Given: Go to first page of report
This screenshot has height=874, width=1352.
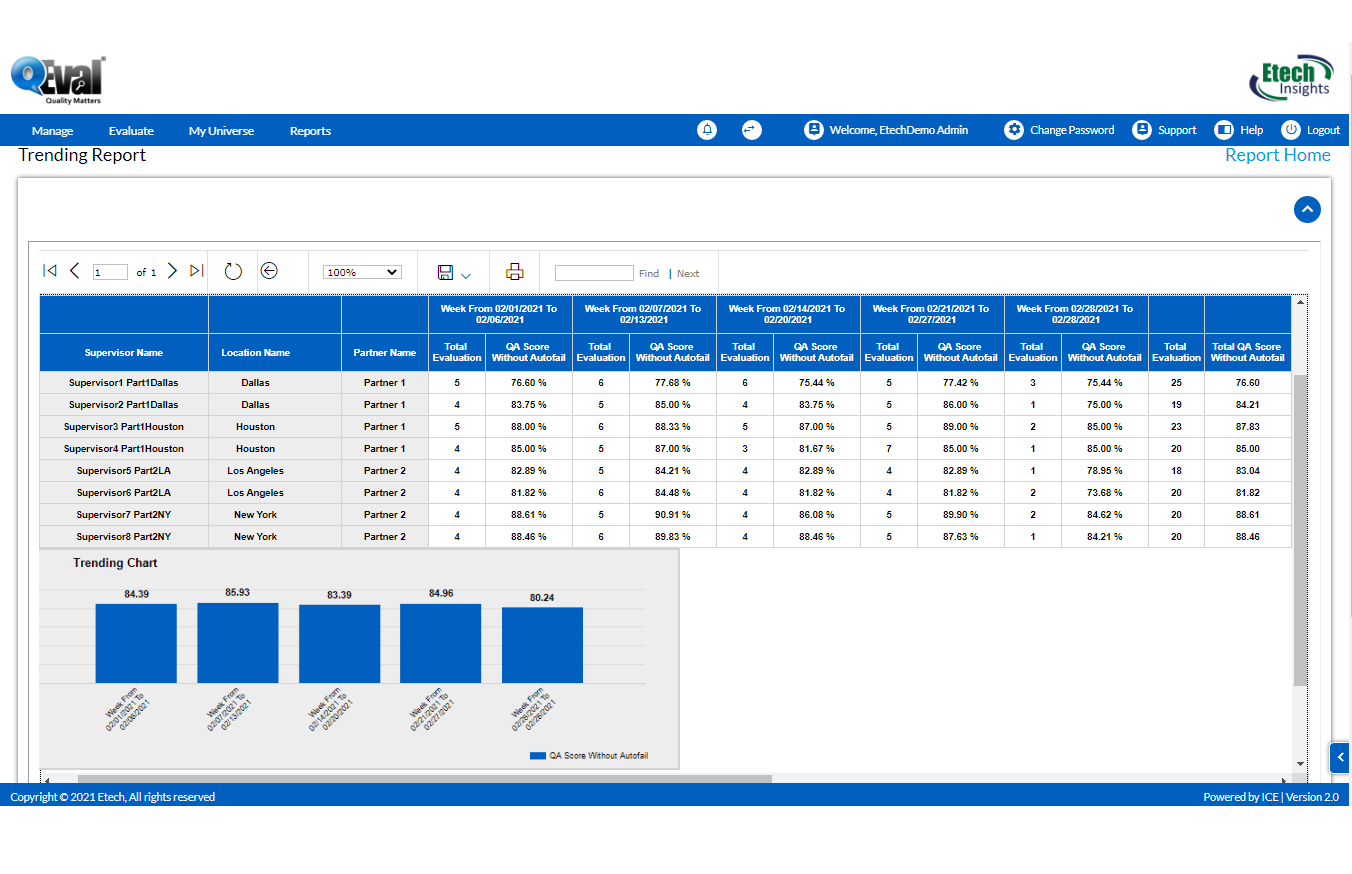Looking at the screenshot, I should [x=50, y=271].
